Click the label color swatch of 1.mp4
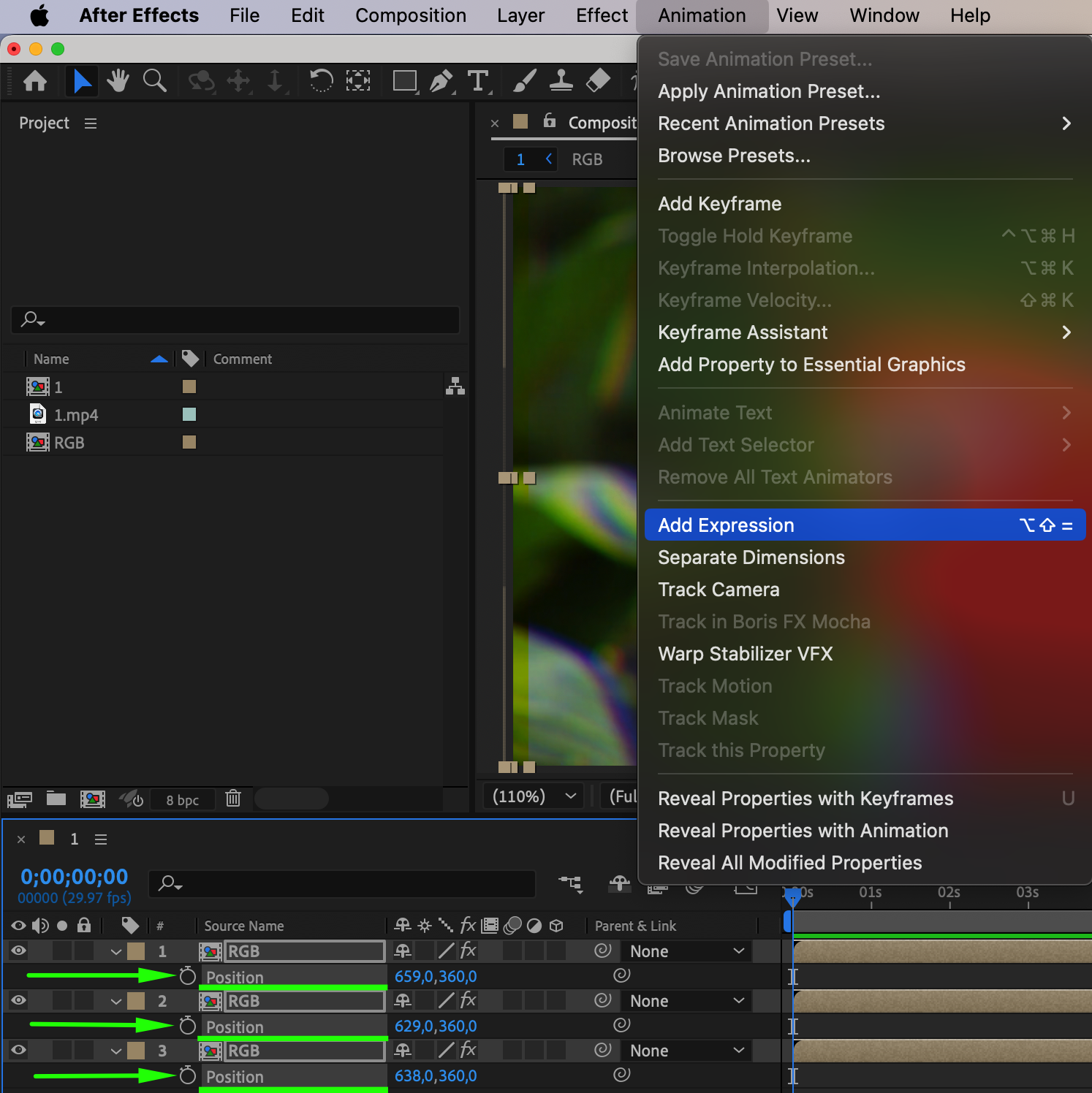 click(x=189, y=414)
